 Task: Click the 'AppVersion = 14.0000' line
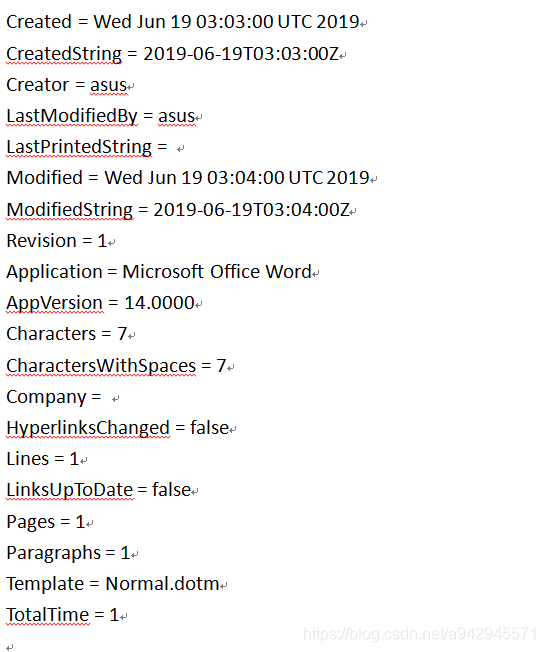[x=101, y=303]
